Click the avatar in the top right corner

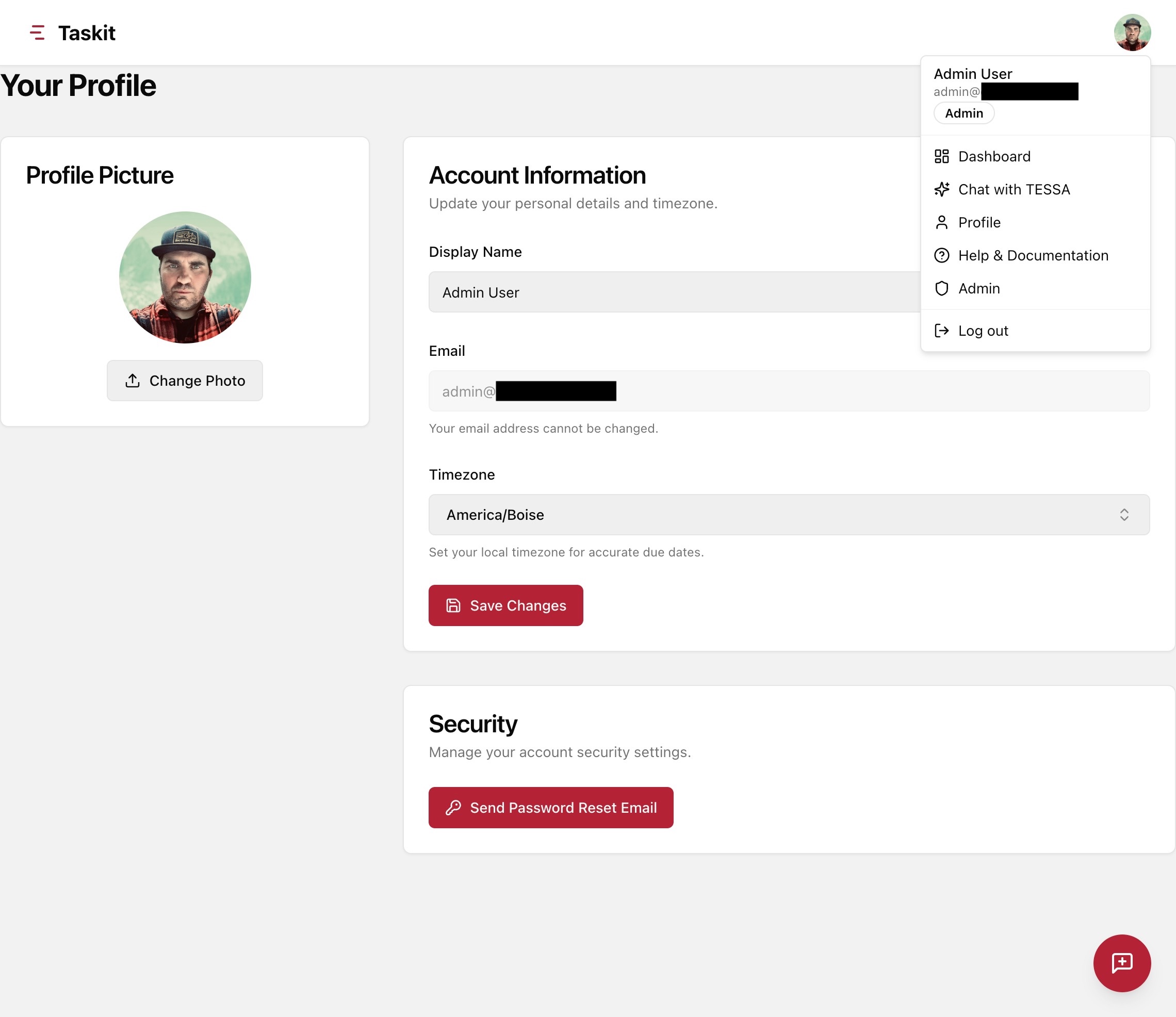pyautogui.click(x=1132, y=32)
